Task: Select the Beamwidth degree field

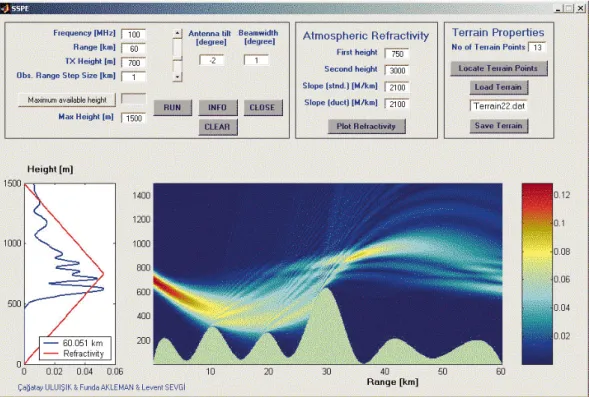Action: coord(256,60)
